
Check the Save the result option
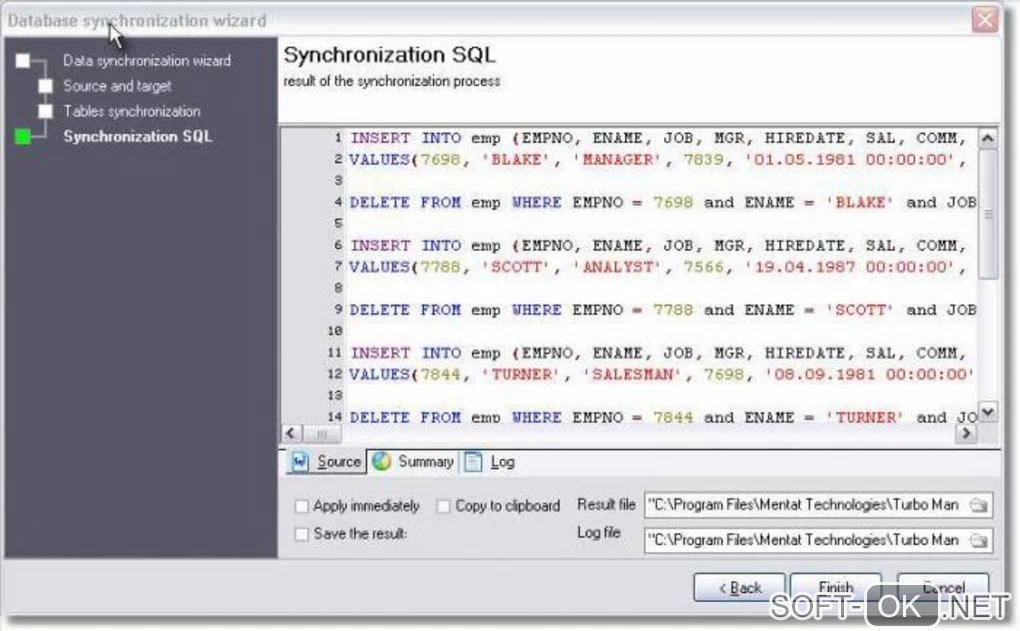point(301,534)
